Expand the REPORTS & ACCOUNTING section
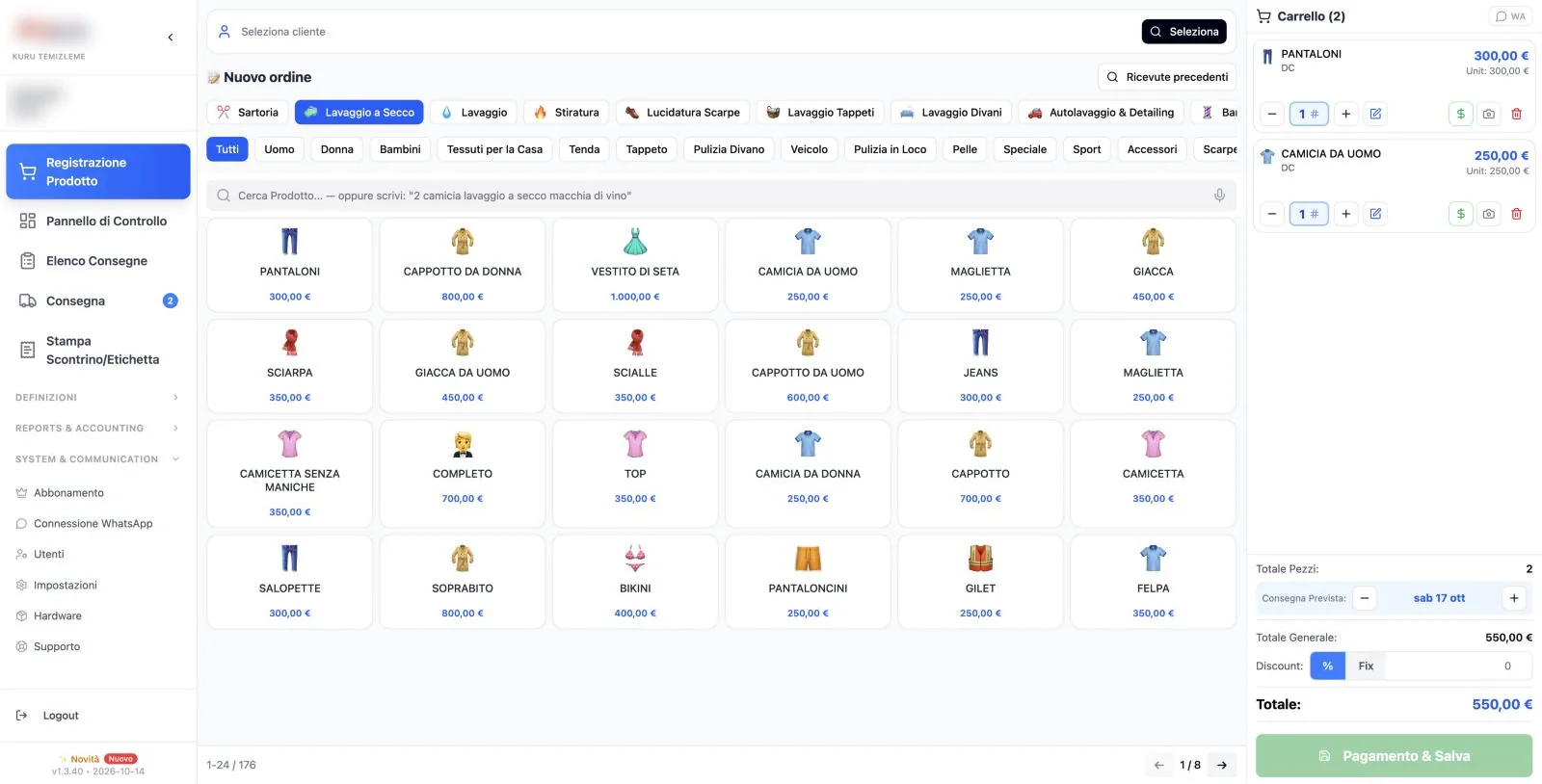Viewport: 1542px width, 784px height. [x=97, y=429]
